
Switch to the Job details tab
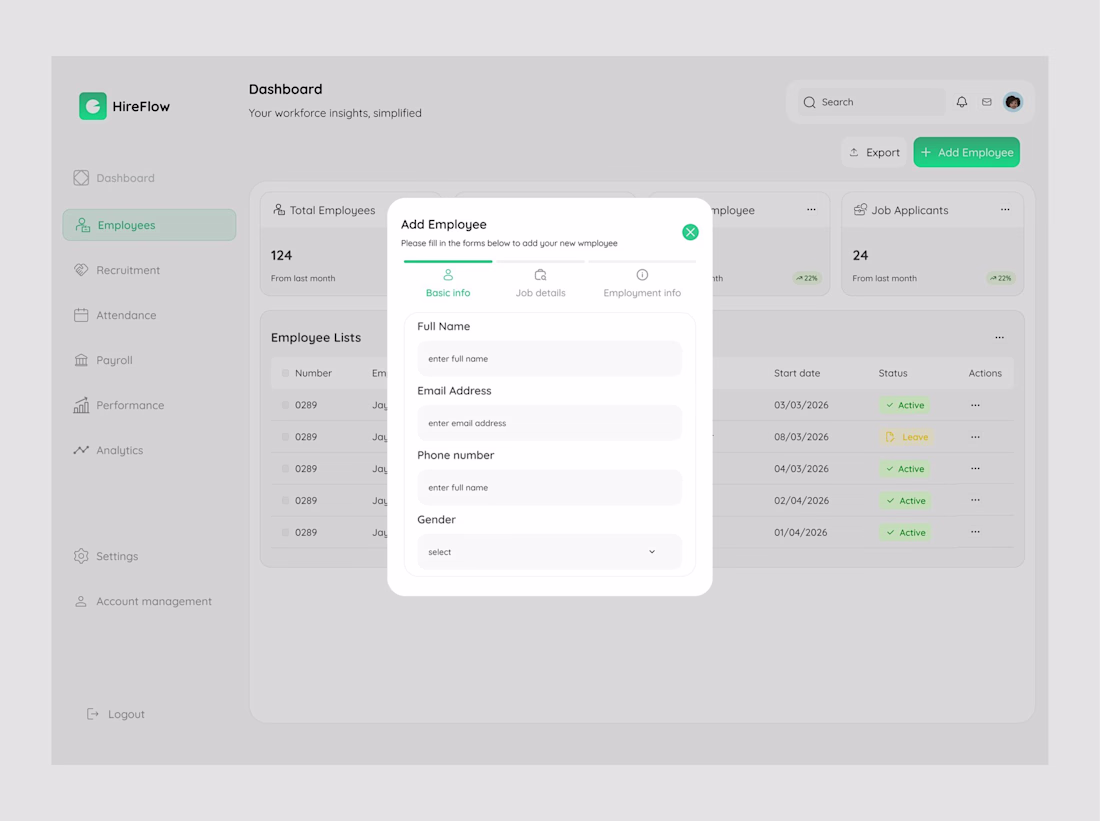click(x=540, y=283)
